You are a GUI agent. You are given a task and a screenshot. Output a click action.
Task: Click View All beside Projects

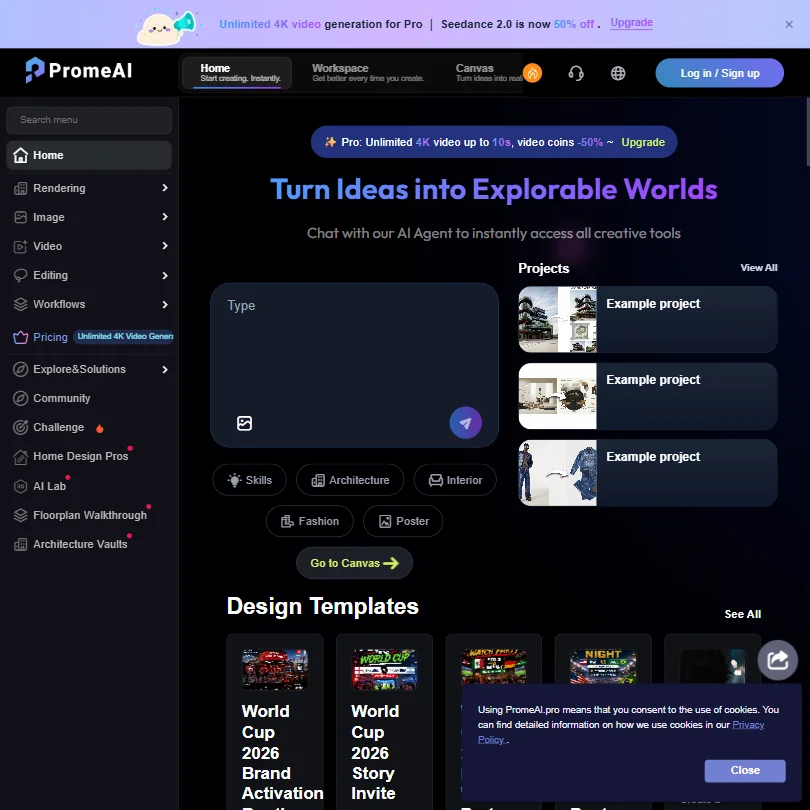(758, 268)
